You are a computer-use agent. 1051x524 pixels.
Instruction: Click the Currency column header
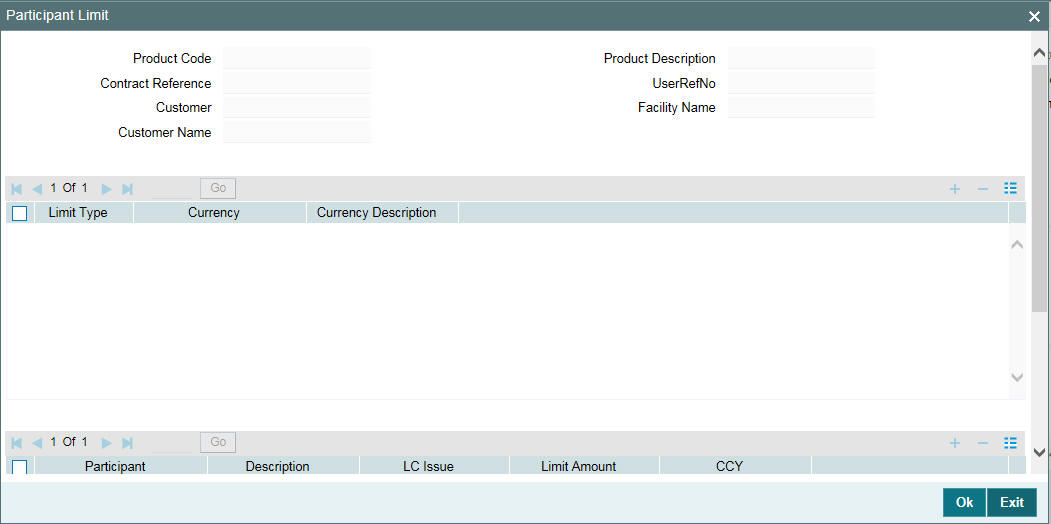point(220,213)
